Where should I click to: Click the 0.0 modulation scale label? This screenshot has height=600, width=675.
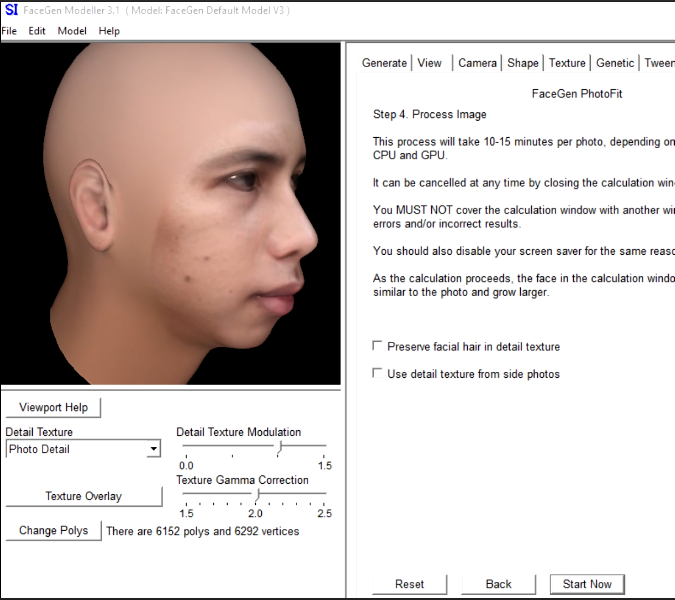[x=186, y=466]
